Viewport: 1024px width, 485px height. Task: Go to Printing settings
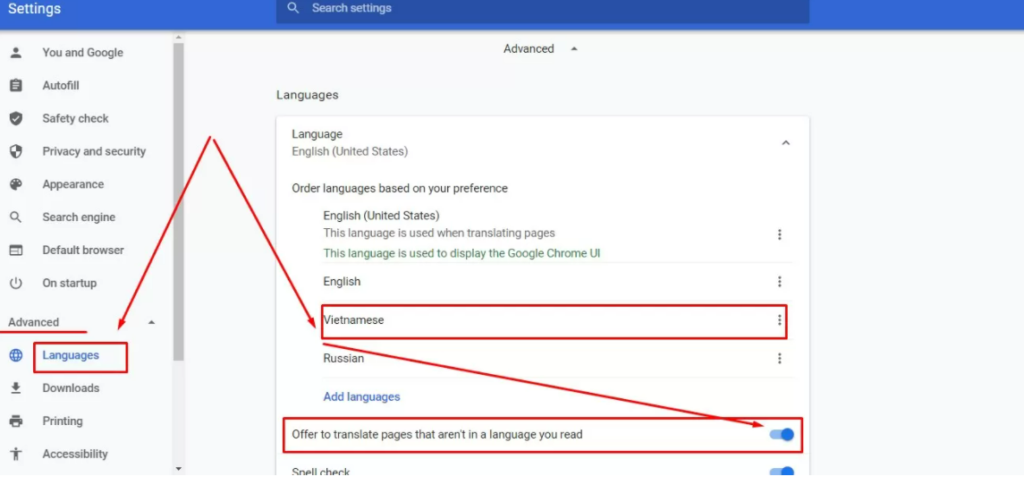click(x=62, y=421)
